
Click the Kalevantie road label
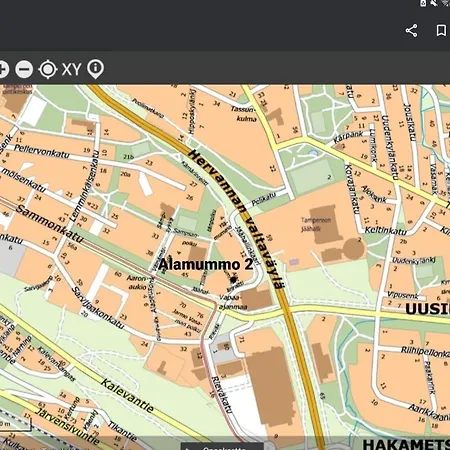pos(127,396)
